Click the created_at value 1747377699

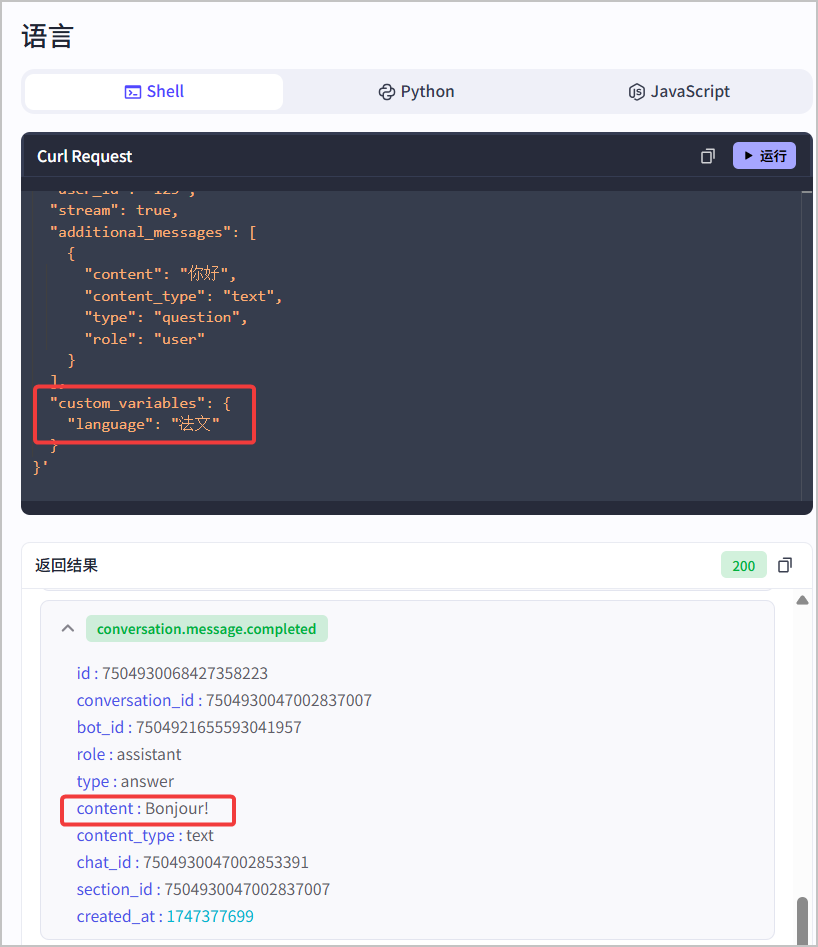(210, 917)
